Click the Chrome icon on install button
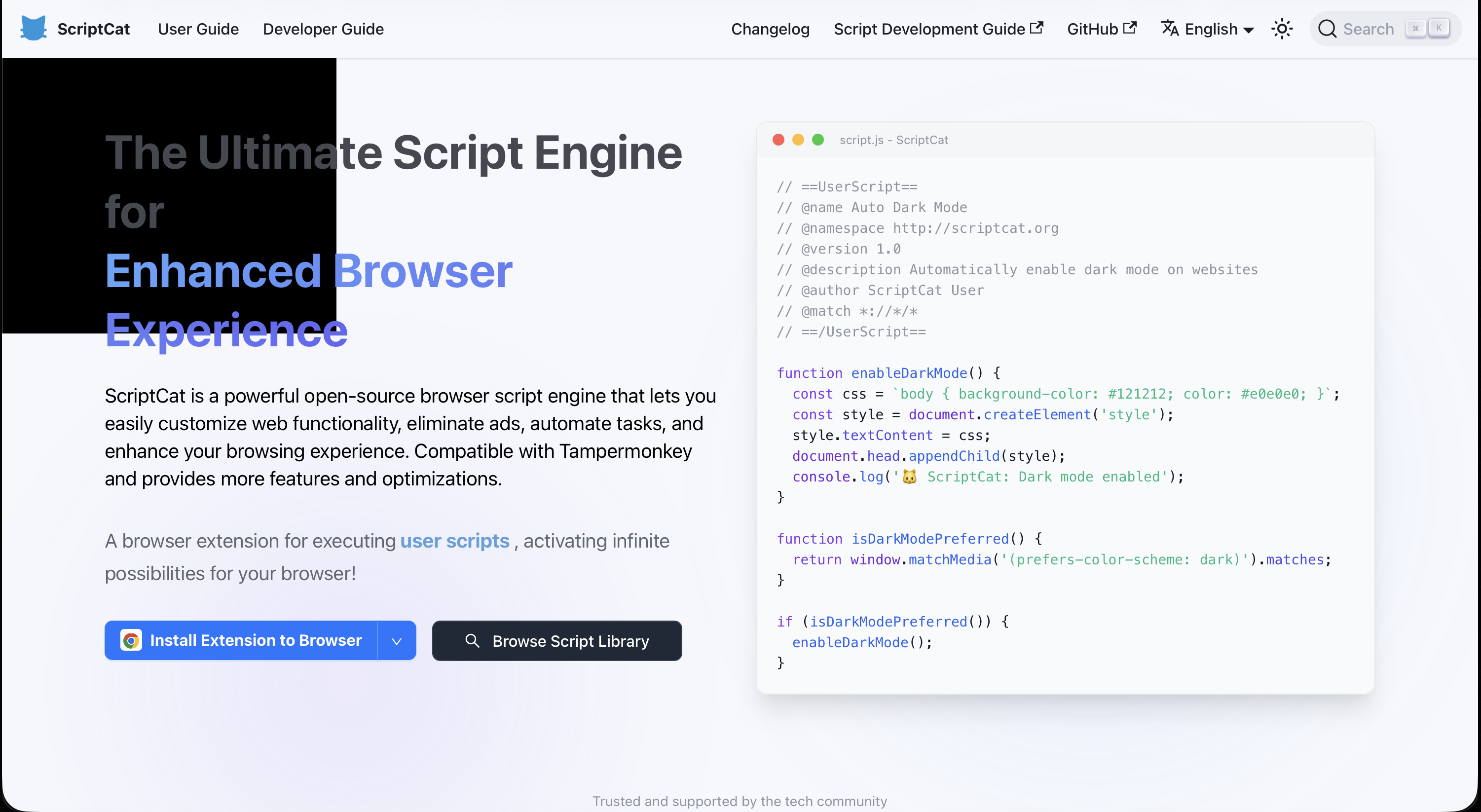 pyautogui.click(x=131, y=640)
